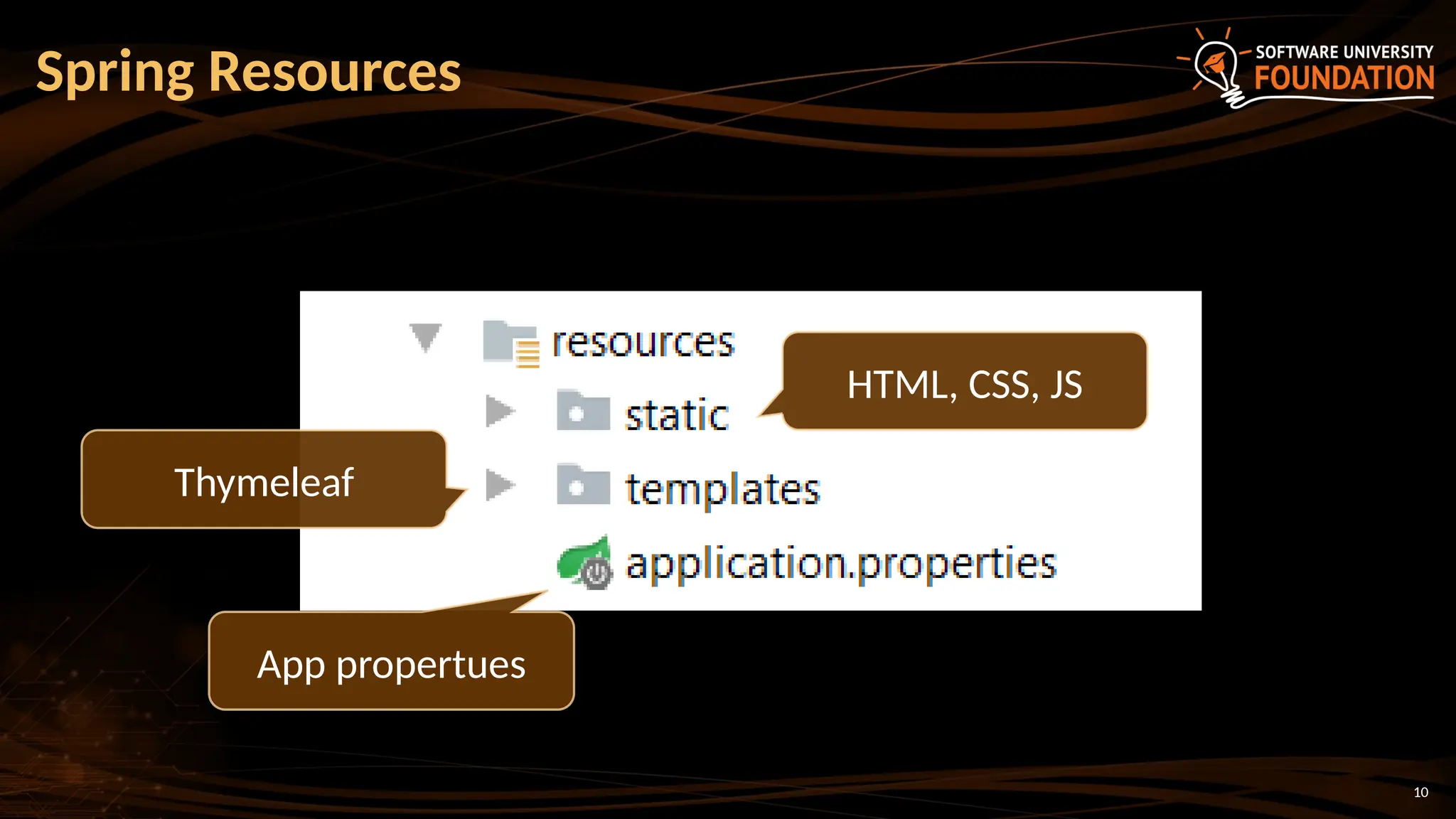Select the resources tree label

[643, 343]
